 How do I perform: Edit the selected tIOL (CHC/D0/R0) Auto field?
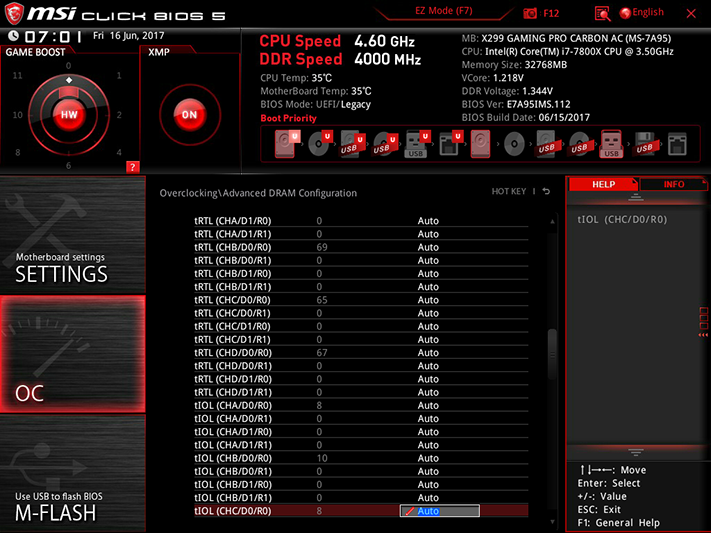tap(439, 511)
